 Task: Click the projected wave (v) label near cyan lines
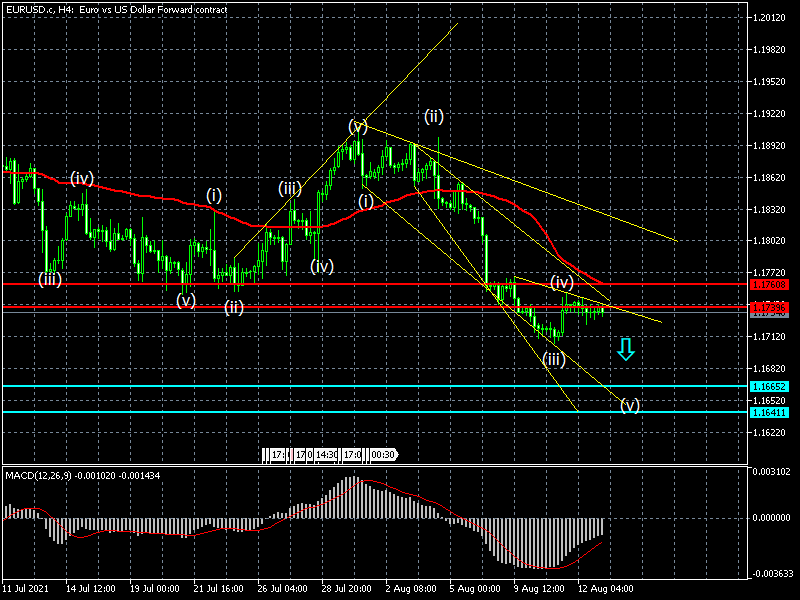629,405
